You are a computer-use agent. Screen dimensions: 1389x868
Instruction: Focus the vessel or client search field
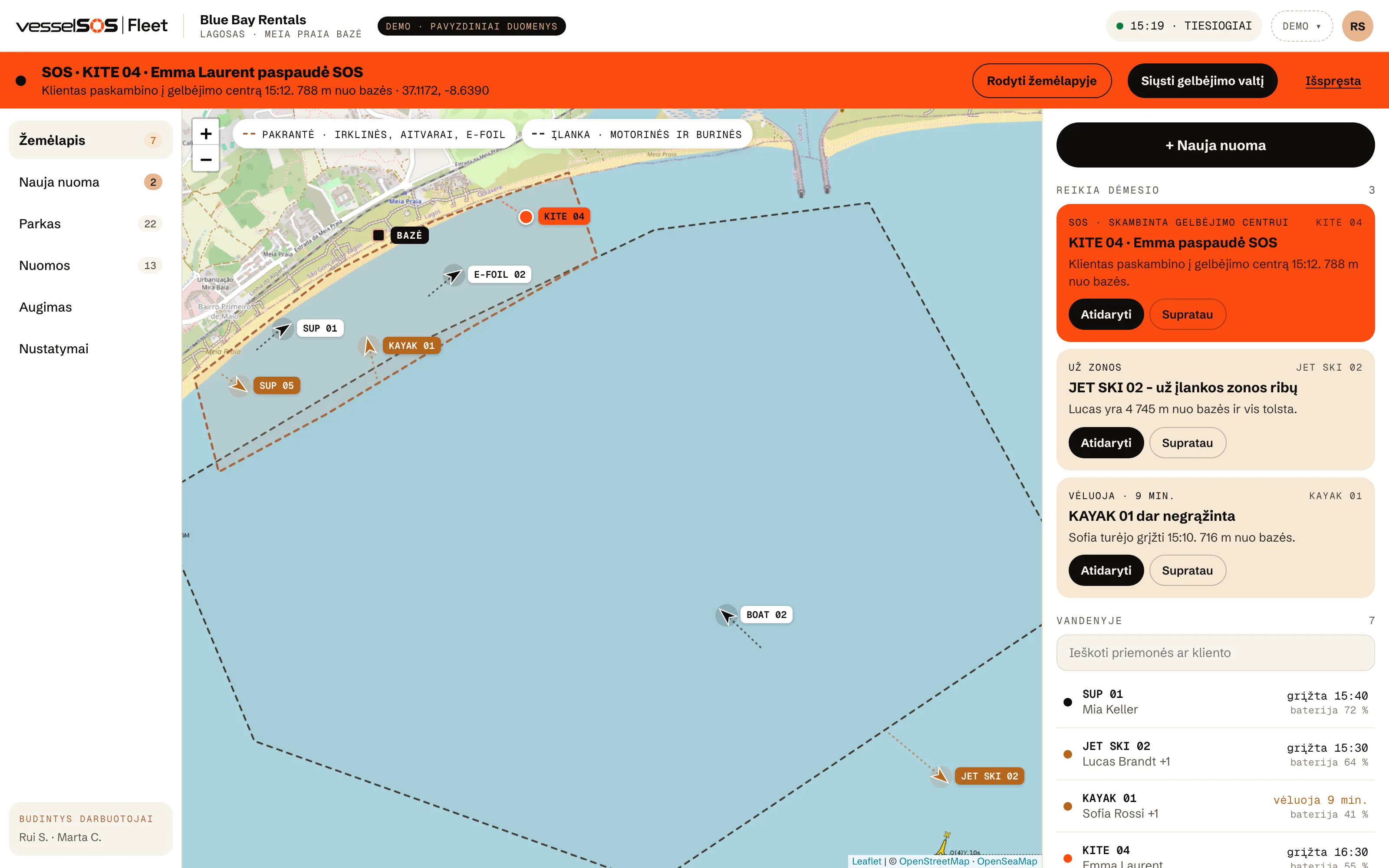coord(1215,653)
